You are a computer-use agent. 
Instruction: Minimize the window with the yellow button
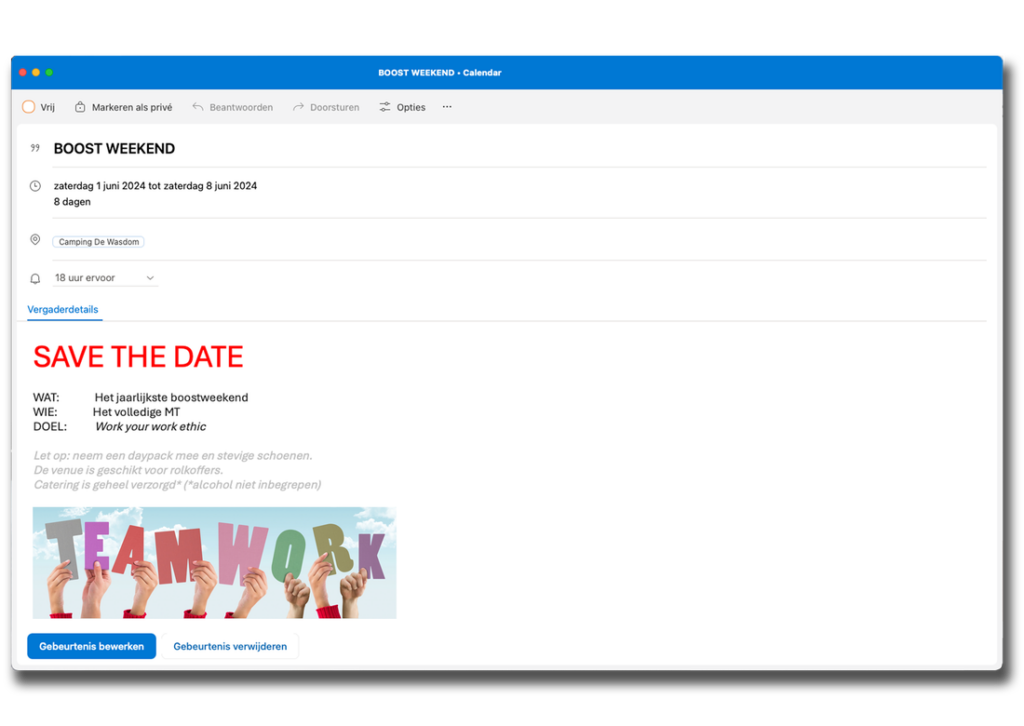36,73
